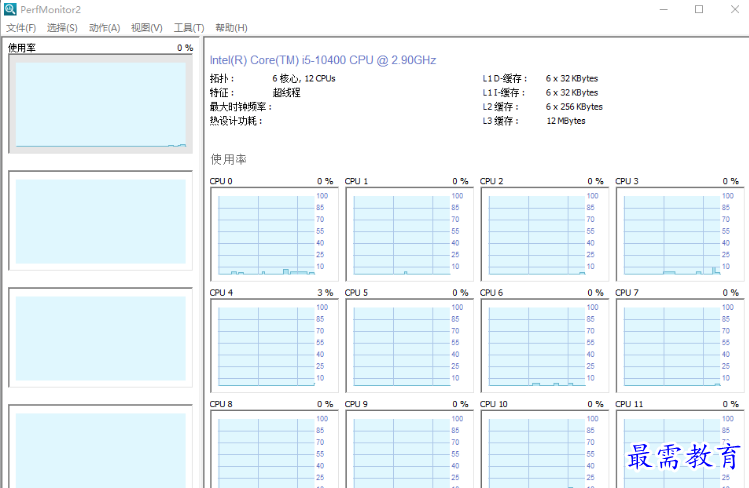Open the 选择(S) menu
The height and width of the screenshot is (488, 749).
[63, 28]
